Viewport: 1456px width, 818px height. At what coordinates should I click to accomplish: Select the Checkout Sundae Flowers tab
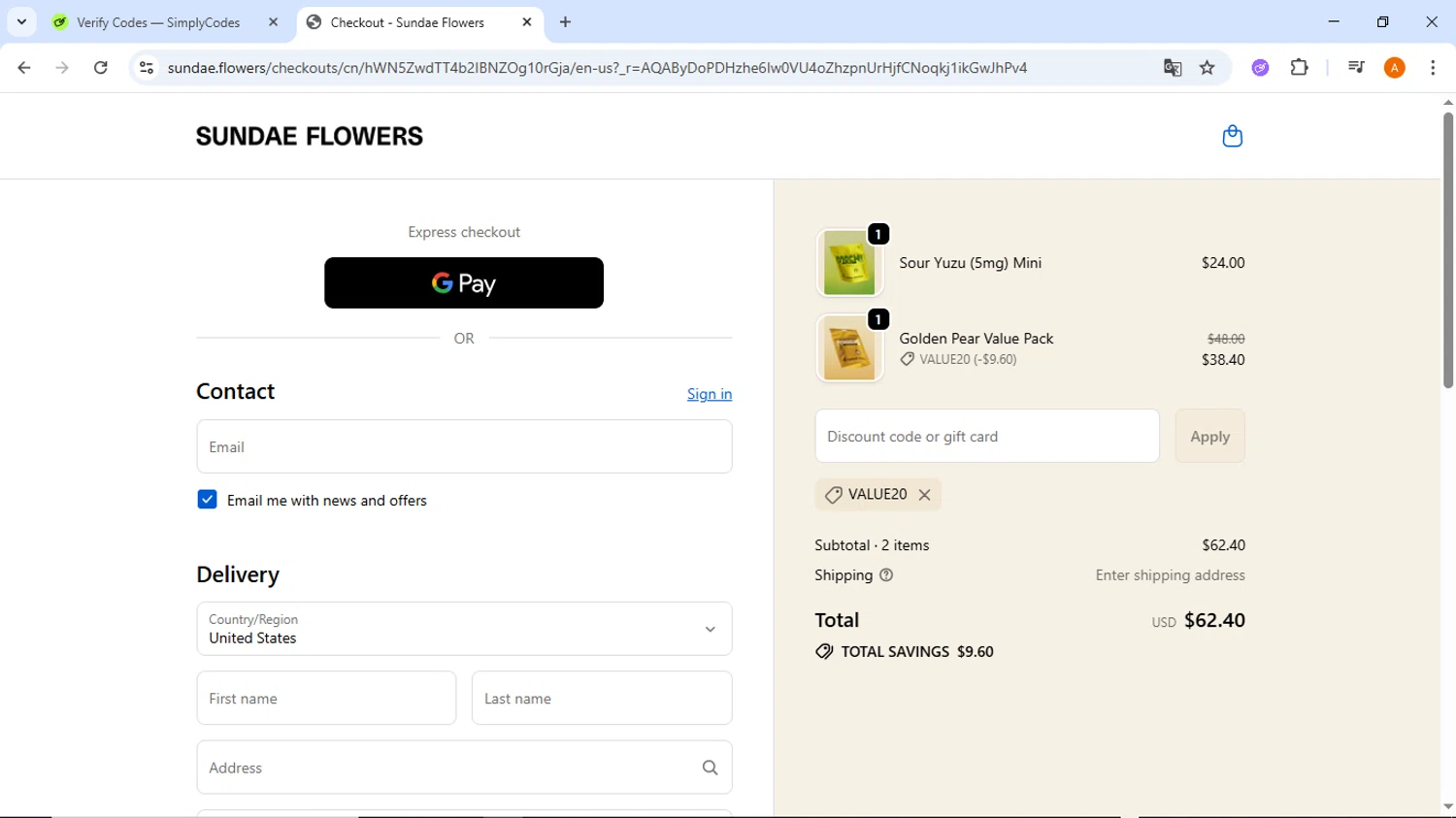coord(408,22)
